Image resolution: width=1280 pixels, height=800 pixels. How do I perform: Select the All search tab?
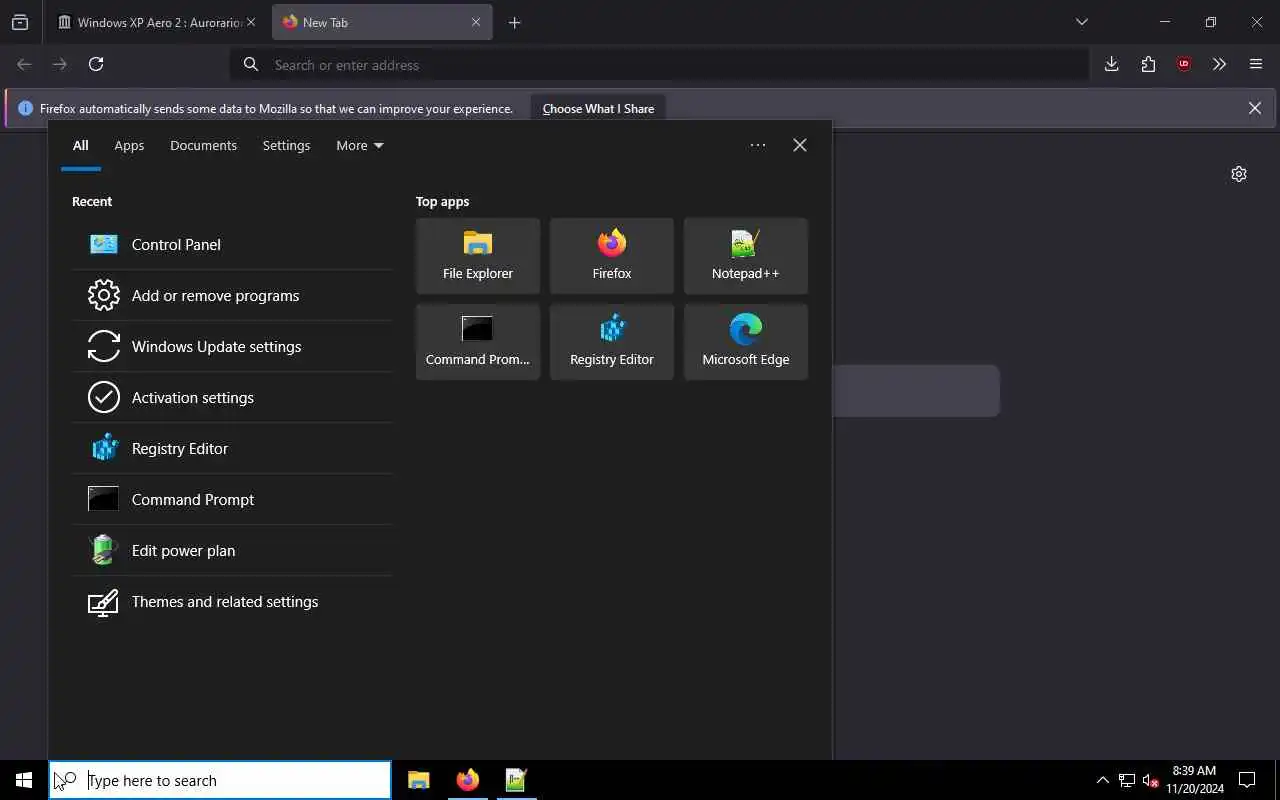tap(81, 145)
